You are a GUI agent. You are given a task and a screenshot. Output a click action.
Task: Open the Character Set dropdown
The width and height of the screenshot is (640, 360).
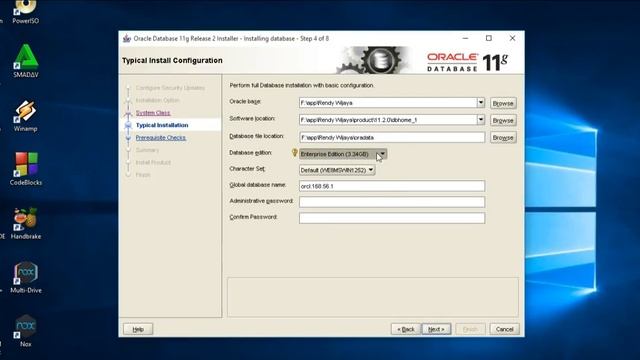[x=337, y=170]
